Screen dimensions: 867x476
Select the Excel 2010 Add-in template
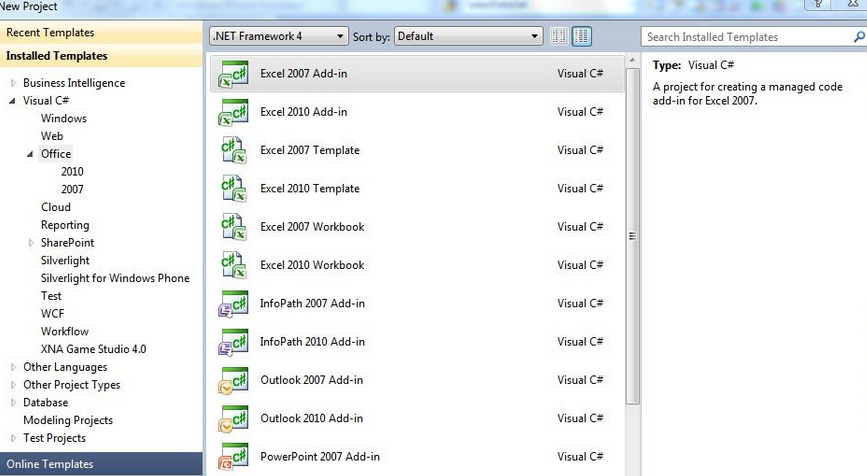point(417,112)
